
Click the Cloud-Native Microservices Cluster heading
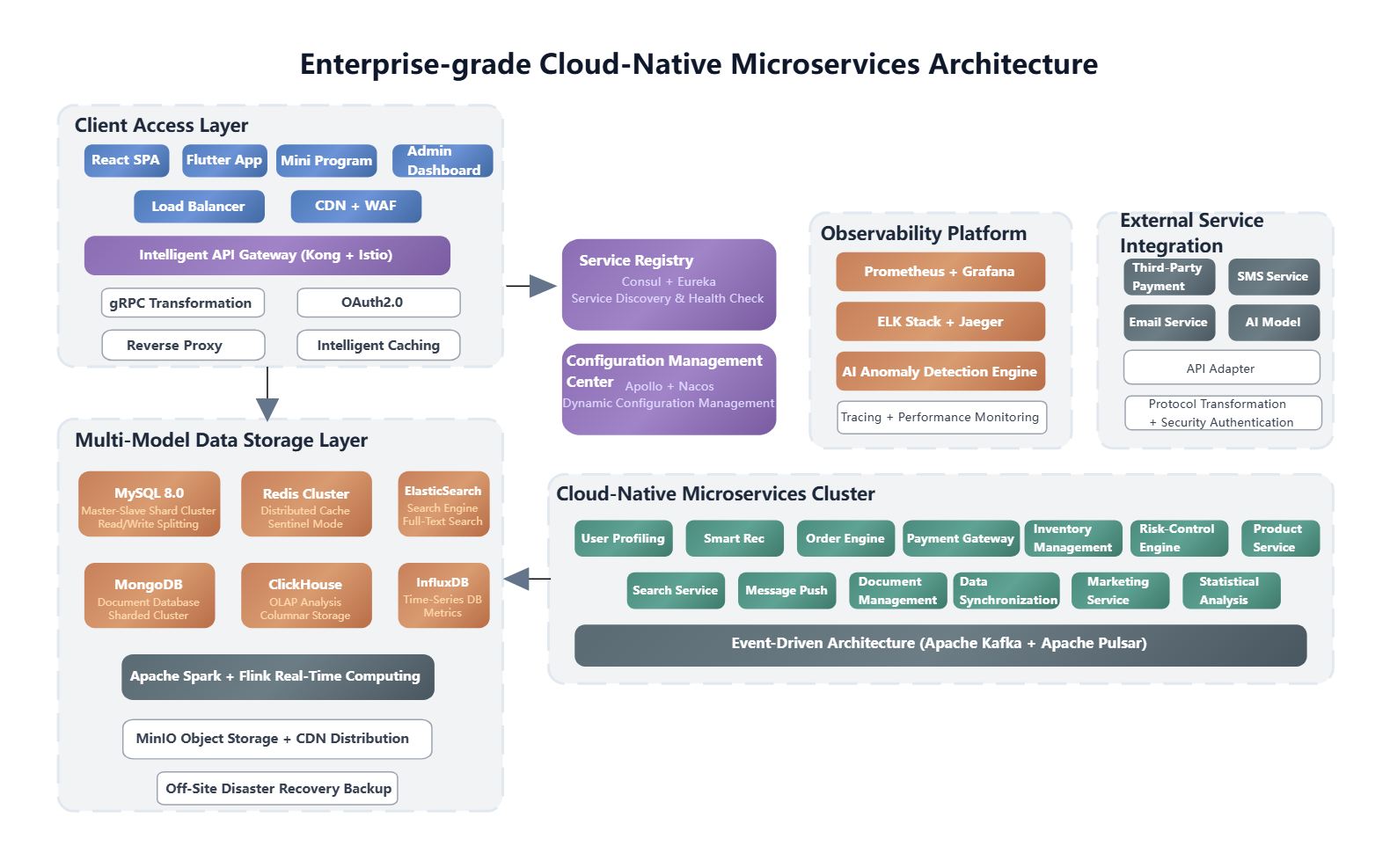(x=716, y=493)
